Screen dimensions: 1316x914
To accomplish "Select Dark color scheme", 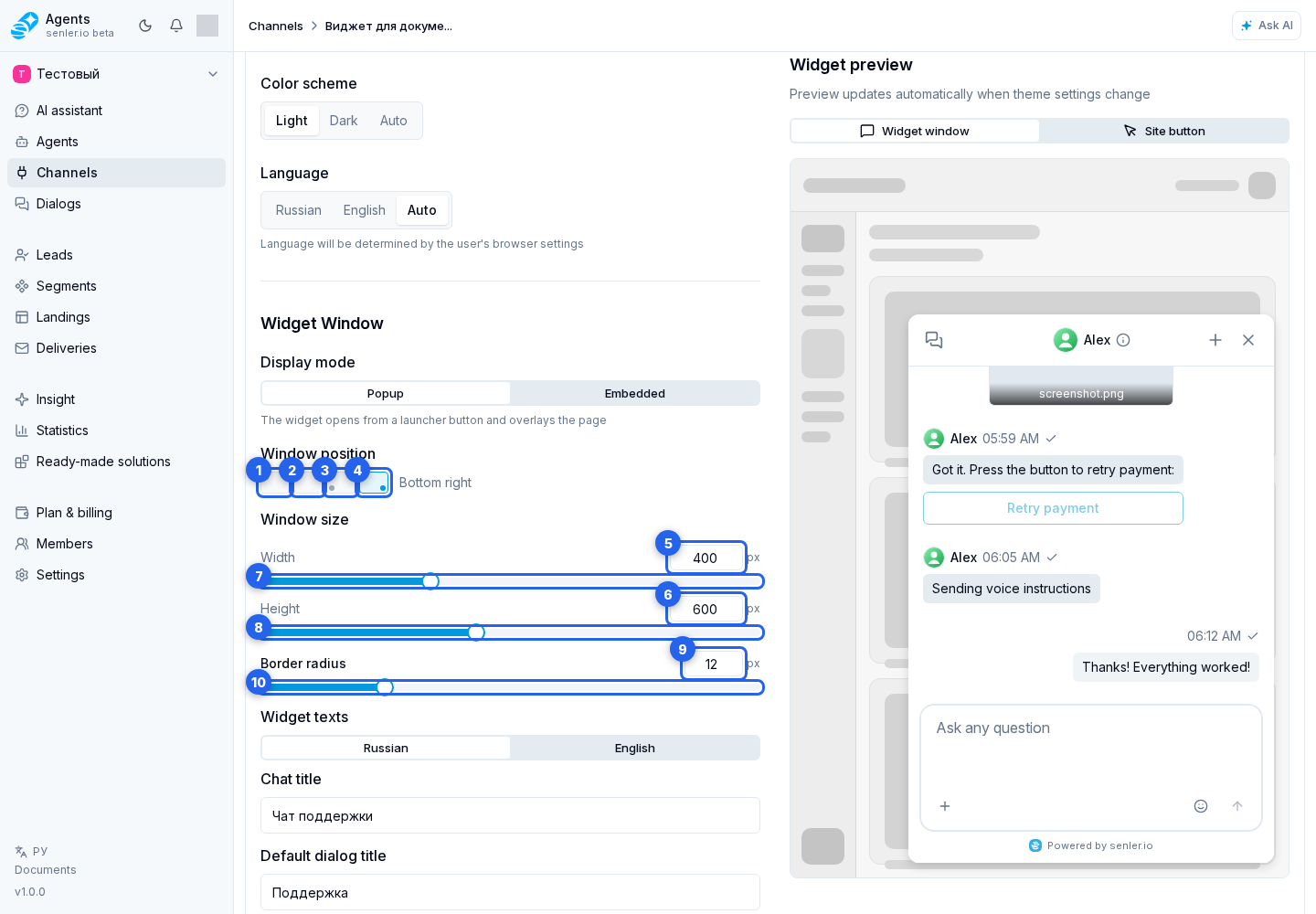I will (344, 121).
